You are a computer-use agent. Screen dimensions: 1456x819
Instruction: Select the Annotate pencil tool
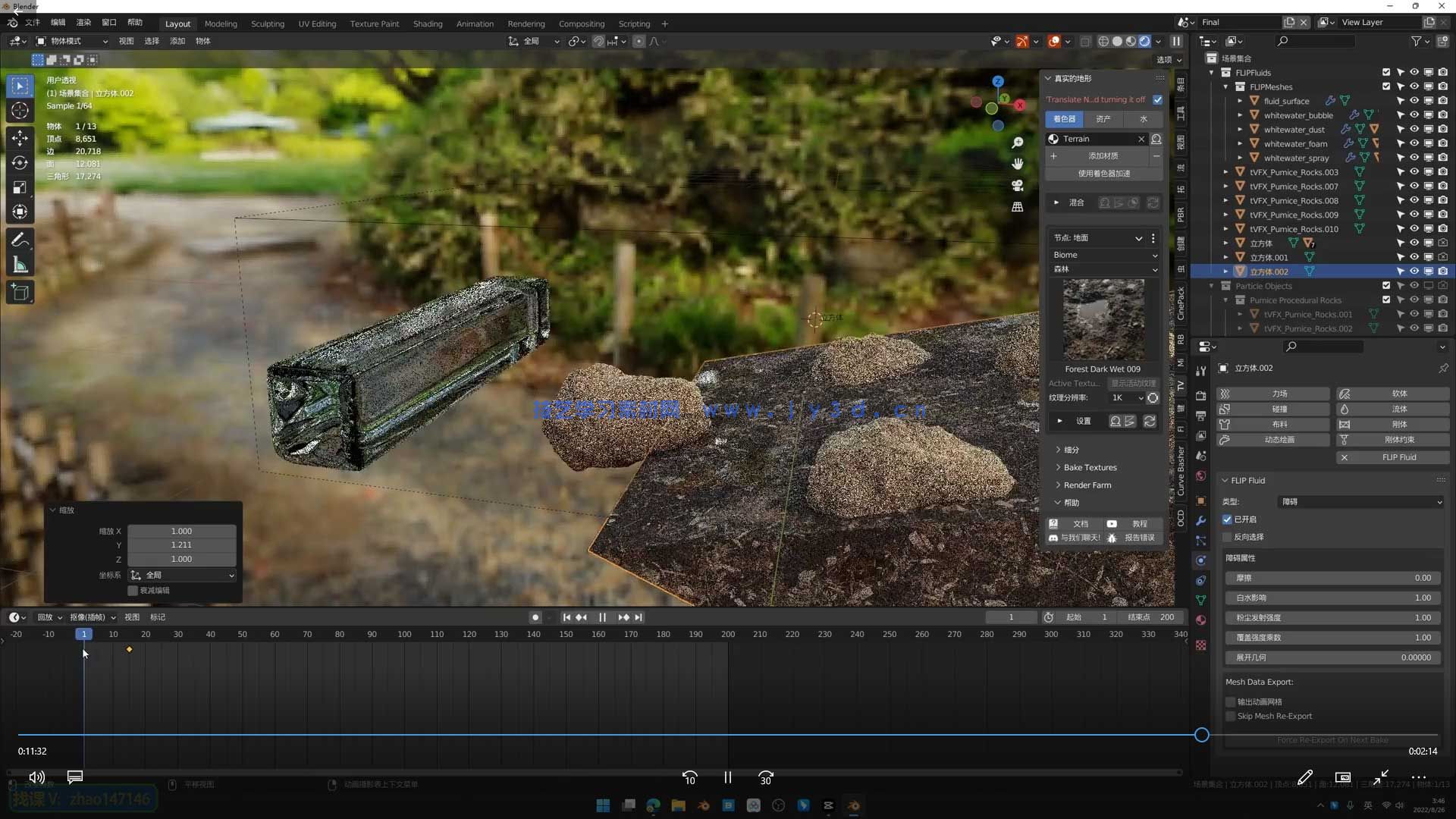click(x=20, y=240)
